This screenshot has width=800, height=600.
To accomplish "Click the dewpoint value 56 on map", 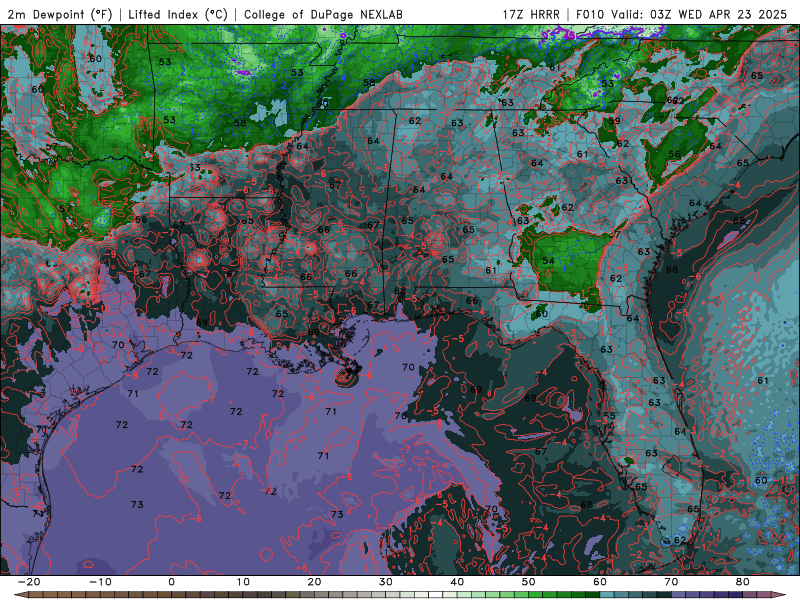I will [674, 154].
